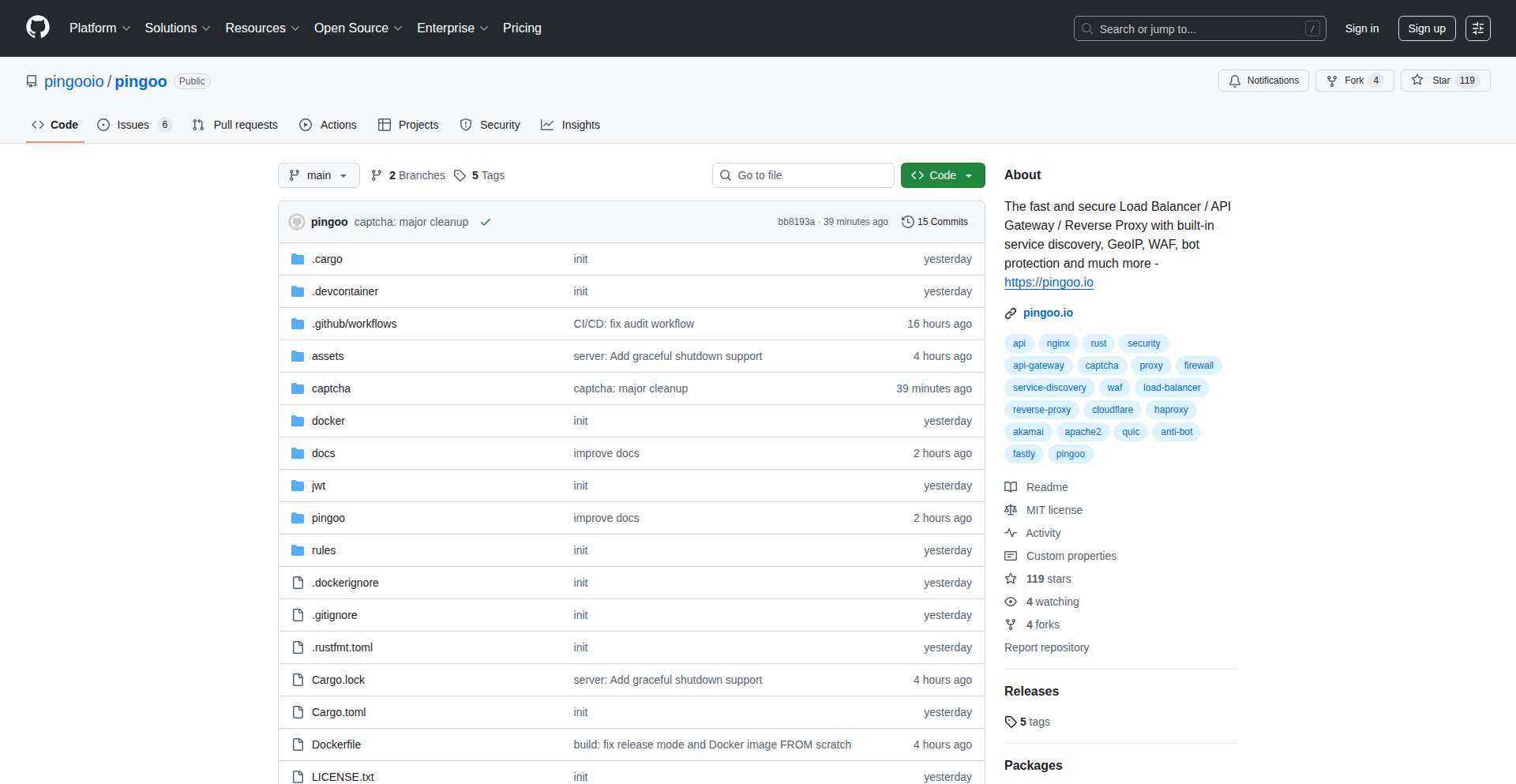The height and width of the screenshot is (784, 1516).
Task: Open the star icon beside 119 stars
Action: (1011, 579)
